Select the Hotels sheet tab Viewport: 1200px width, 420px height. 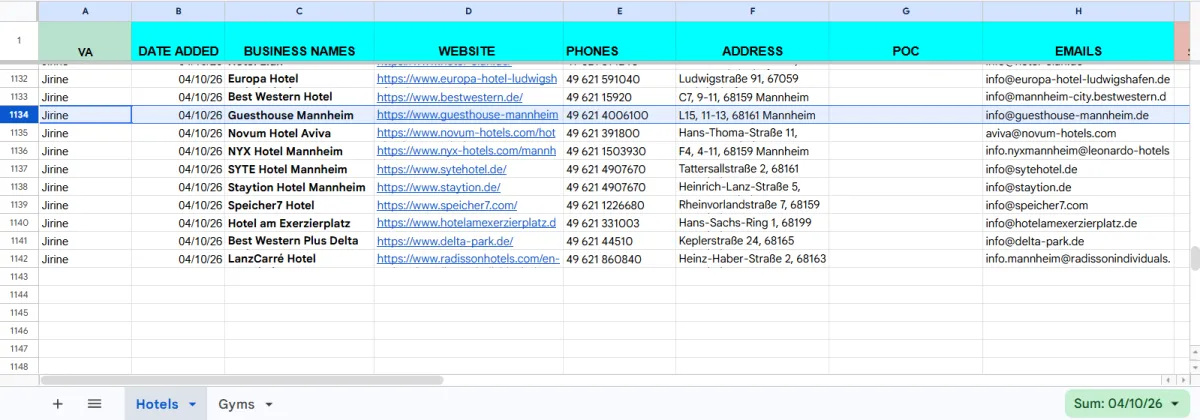point(157,404)
